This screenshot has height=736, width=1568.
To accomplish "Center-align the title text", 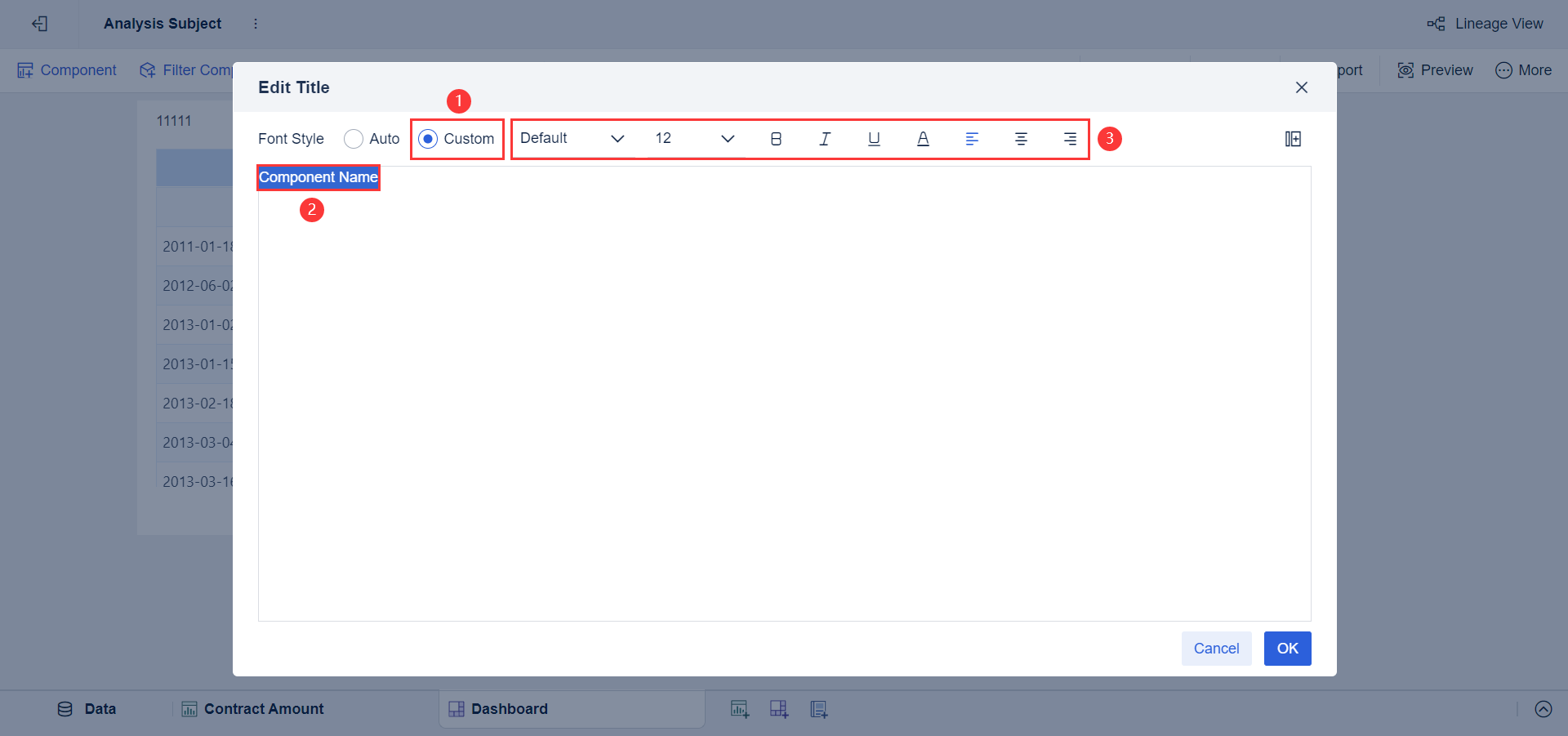I will tap(1021, 139).
